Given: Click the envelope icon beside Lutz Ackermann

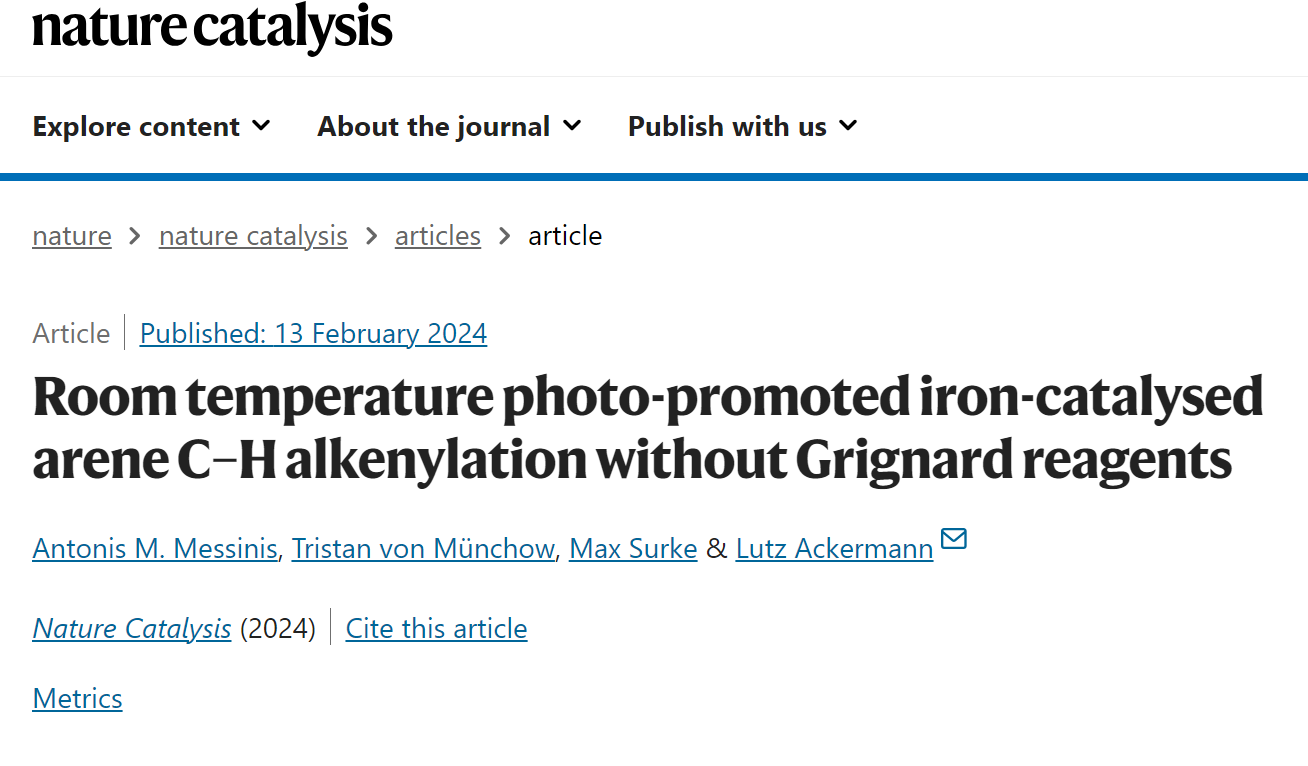Looking at the screenshot, I should (954, 539).
